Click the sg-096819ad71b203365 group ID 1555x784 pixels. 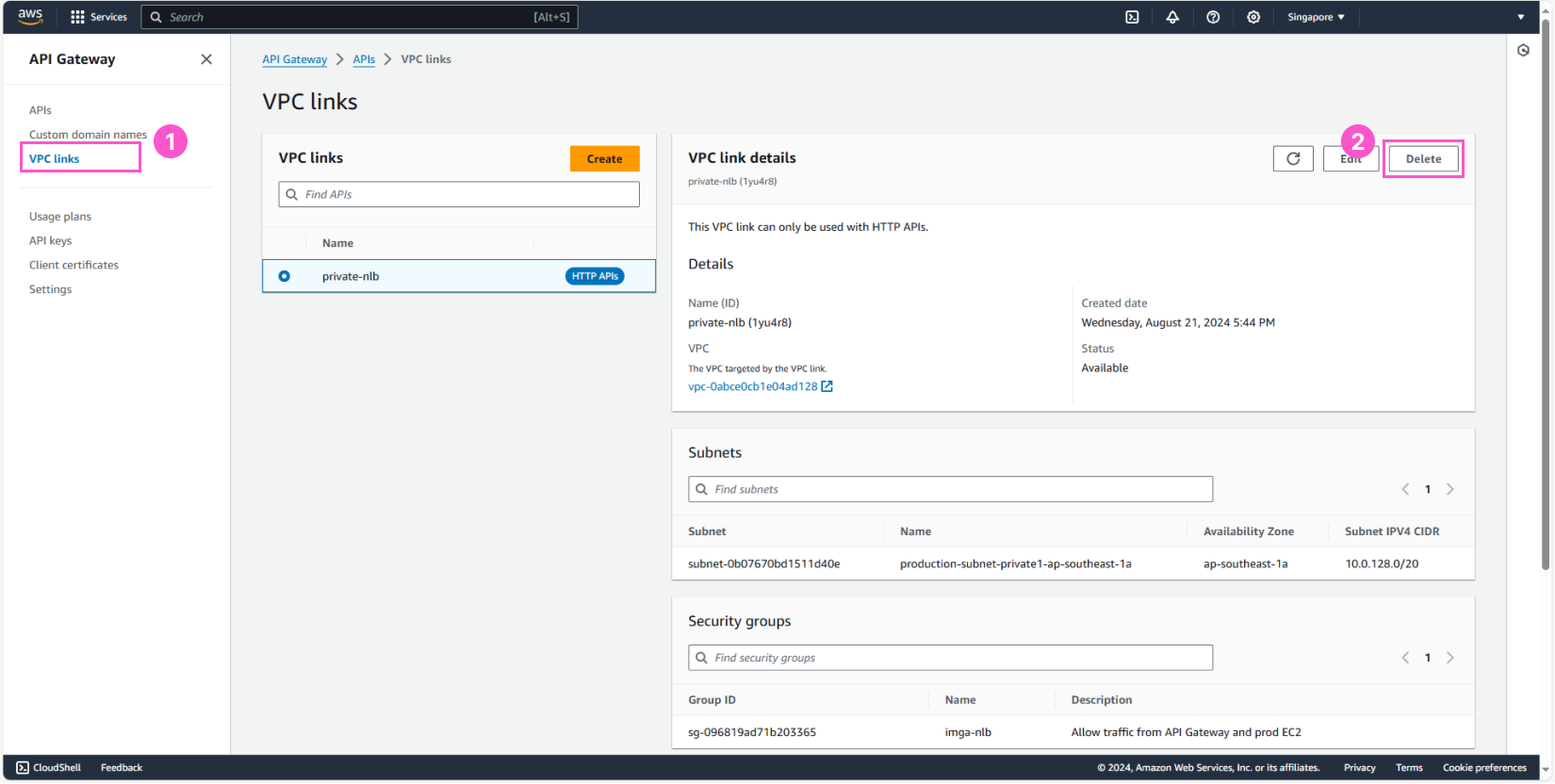752,732
